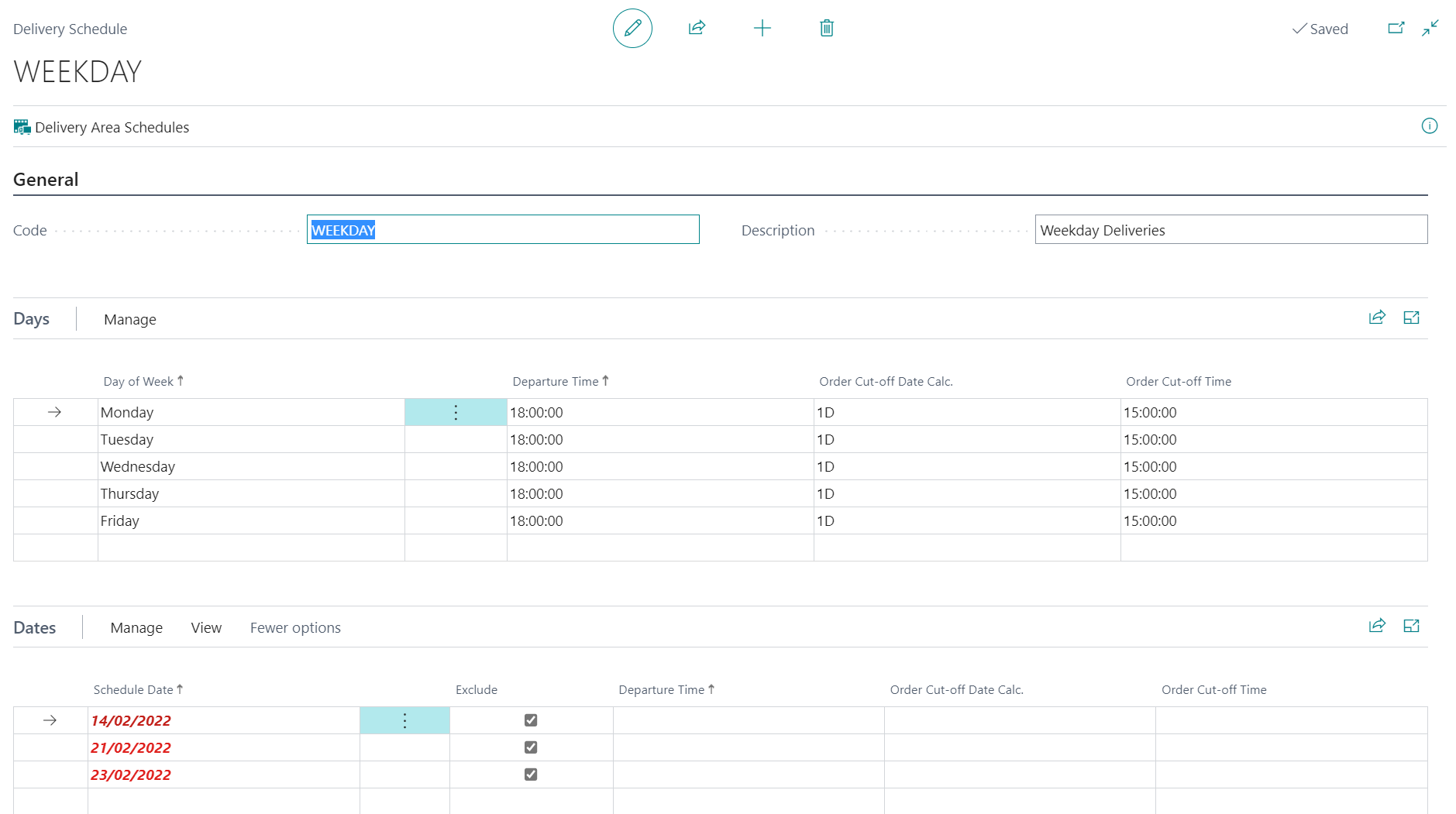1456x814 pixels.
Task: Open Exclude column header
Action: (477, 689)
